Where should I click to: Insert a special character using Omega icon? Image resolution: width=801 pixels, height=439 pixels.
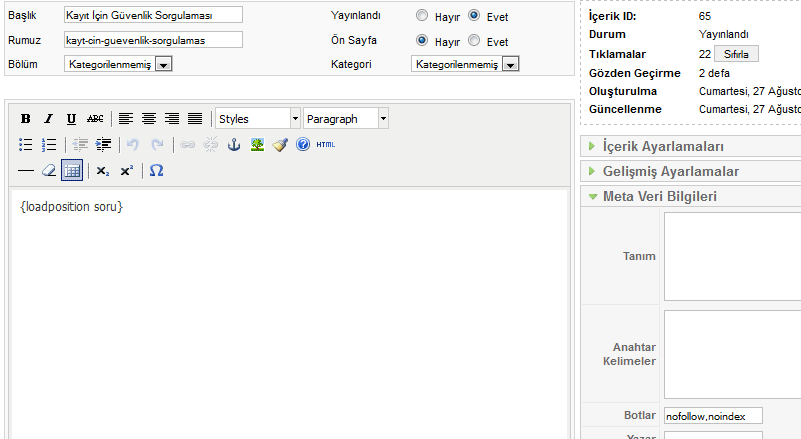pos(156,171)
